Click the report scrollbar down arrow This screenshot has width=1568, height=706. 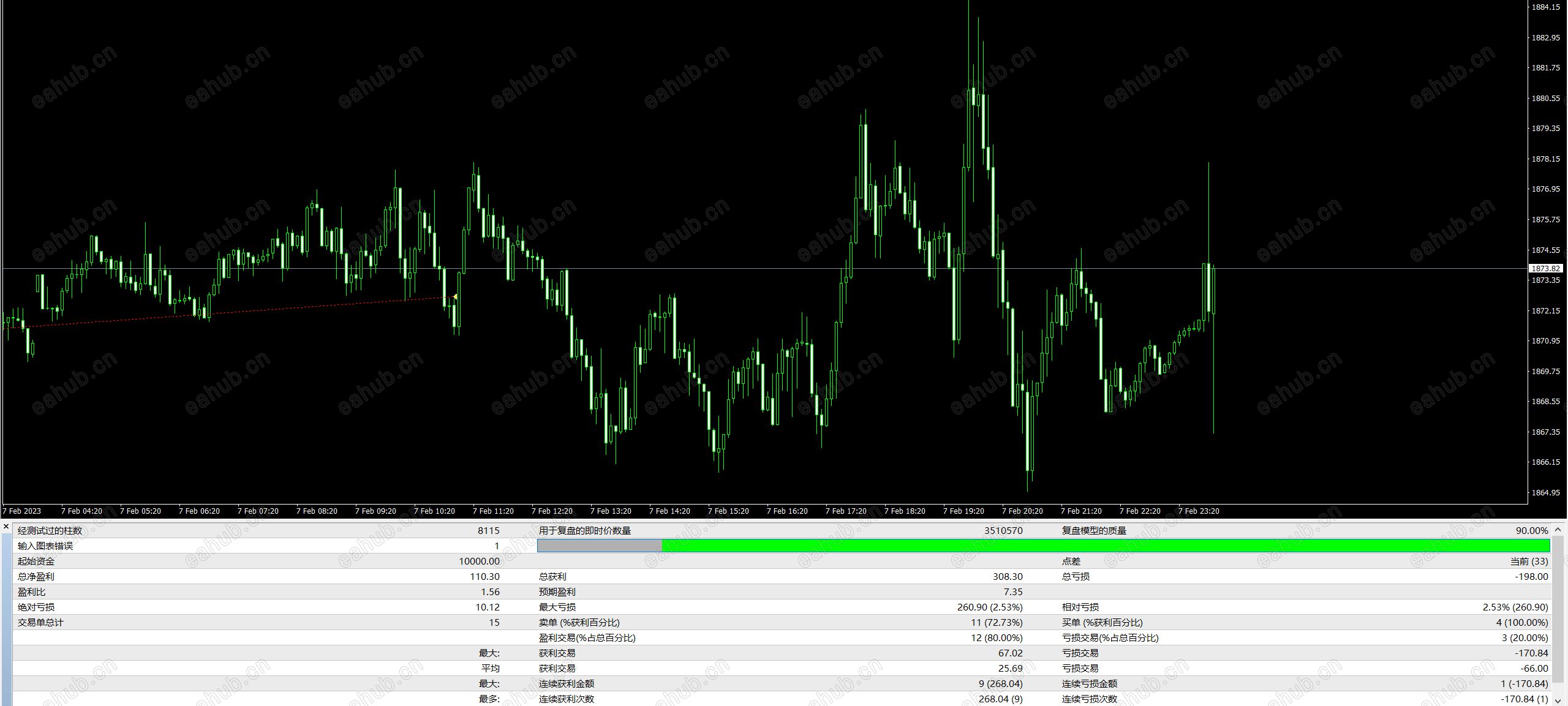[x=1558, y=701]
